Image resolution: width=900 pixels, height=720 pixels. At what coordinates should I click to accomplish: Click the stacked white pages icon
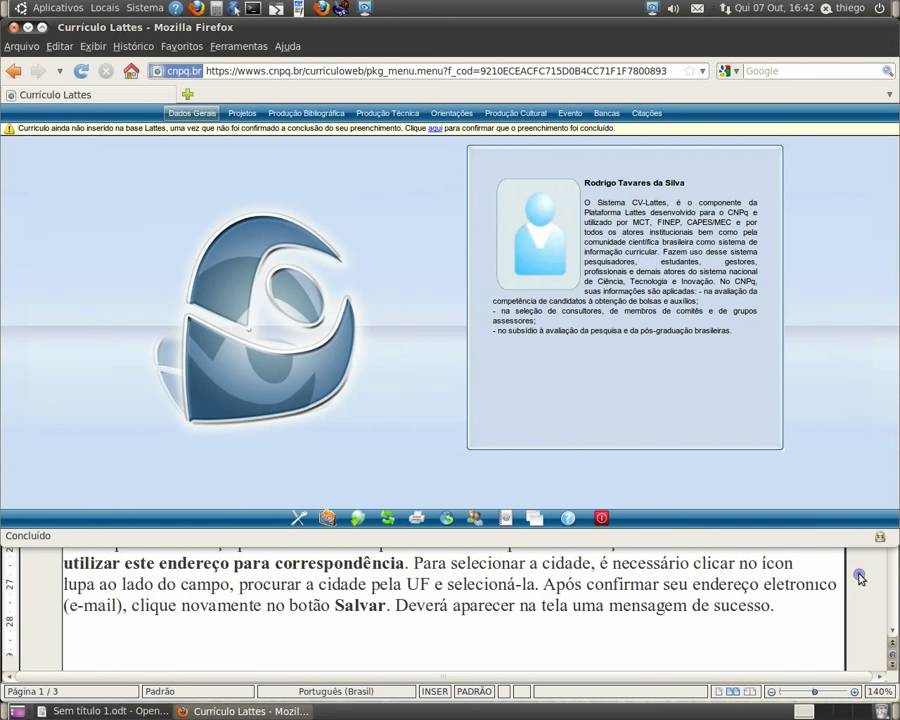(x=534, y=518)
